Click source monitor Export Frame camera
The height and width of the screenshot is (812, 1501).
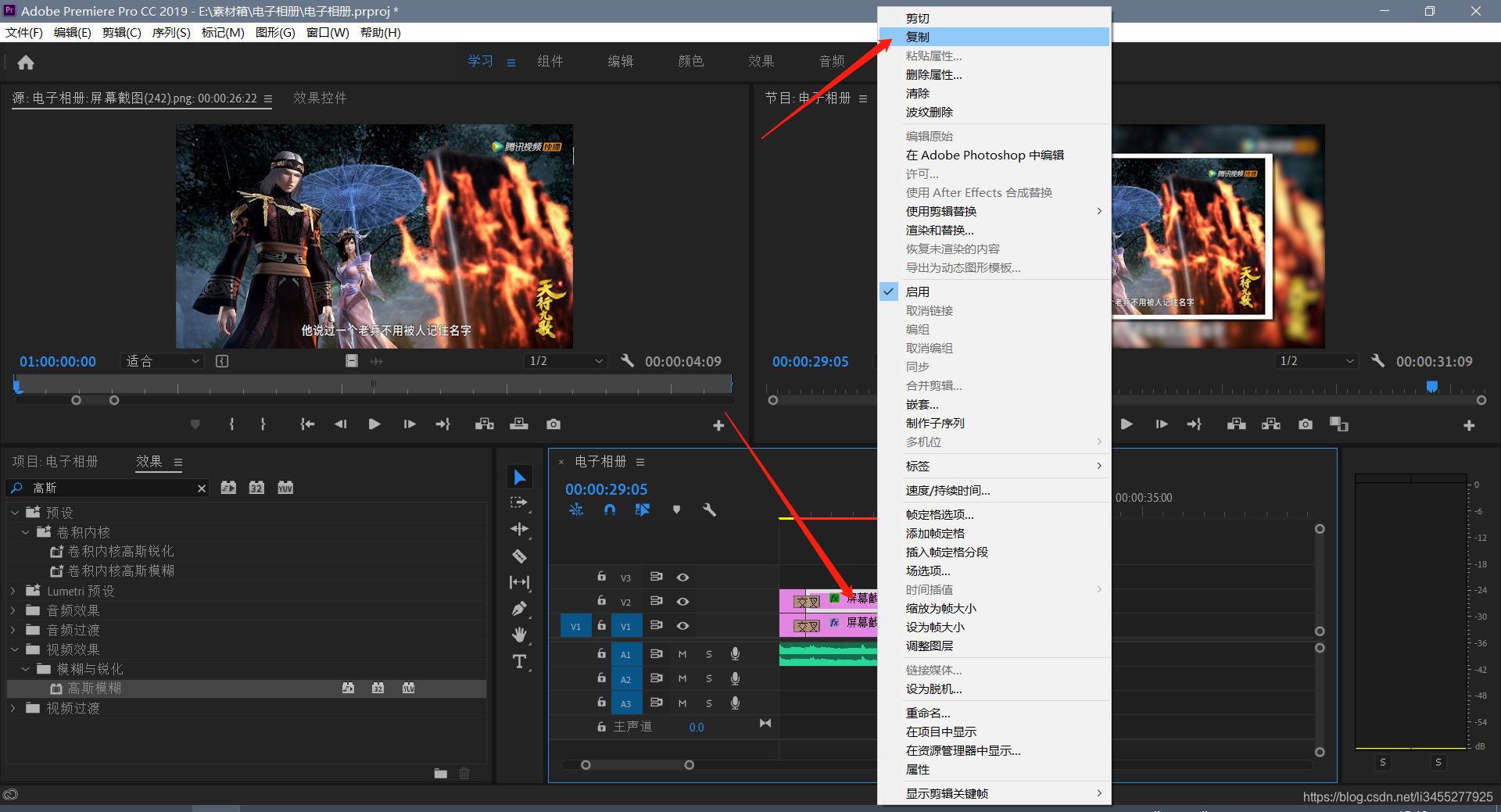click(553, 424)
